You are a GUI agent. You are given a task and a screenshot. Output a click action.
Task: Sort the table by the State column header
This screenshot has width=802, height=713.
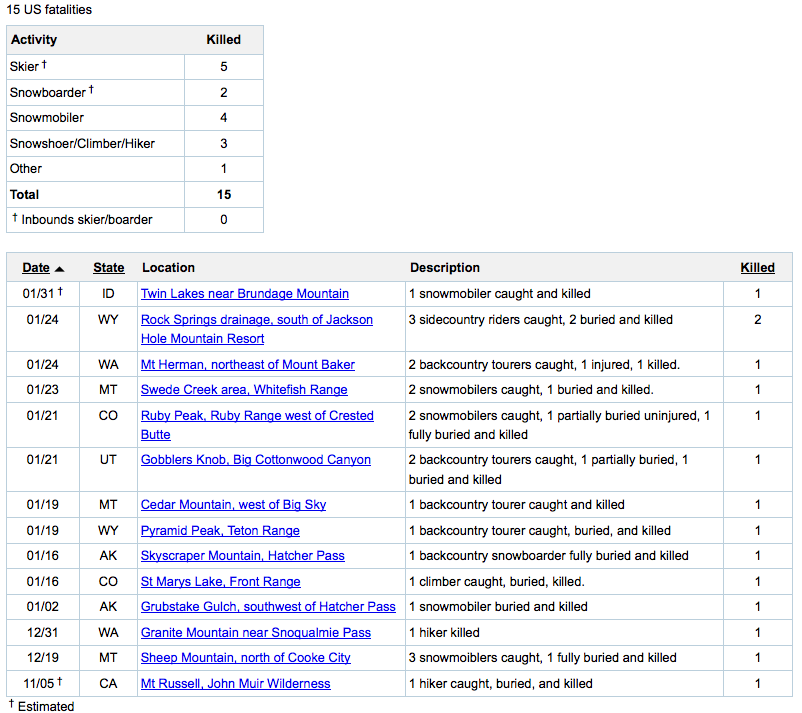(x=108, y=268)
